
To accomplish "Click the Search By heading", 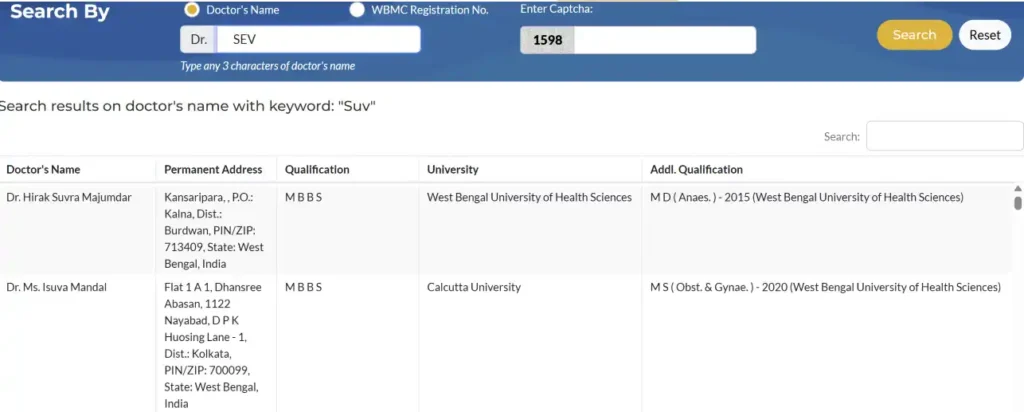I will click(x=60, y=12).
